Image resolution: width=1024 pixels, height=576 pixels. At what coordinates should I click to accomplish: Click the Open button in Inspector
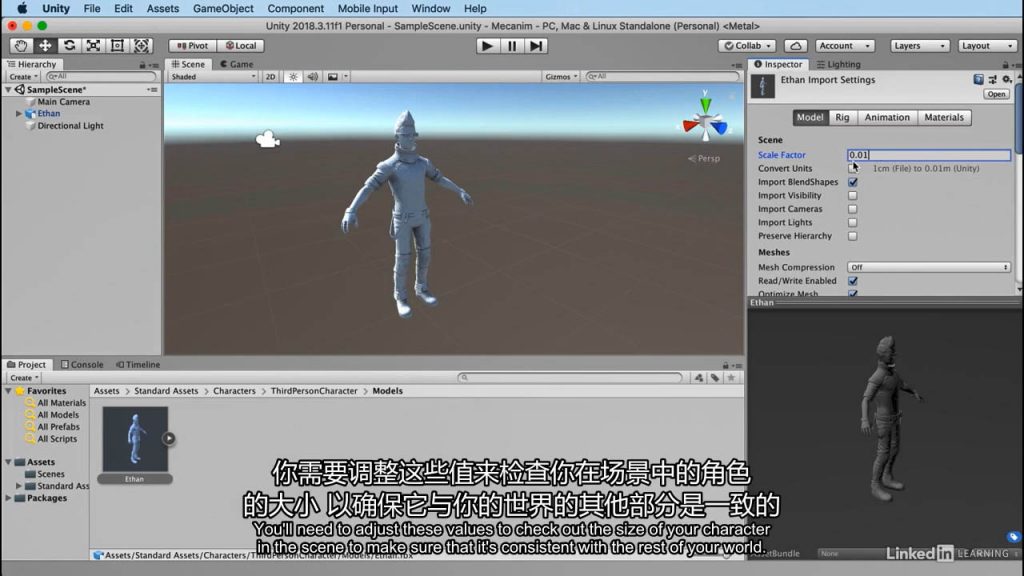click(x=996, y=94)
